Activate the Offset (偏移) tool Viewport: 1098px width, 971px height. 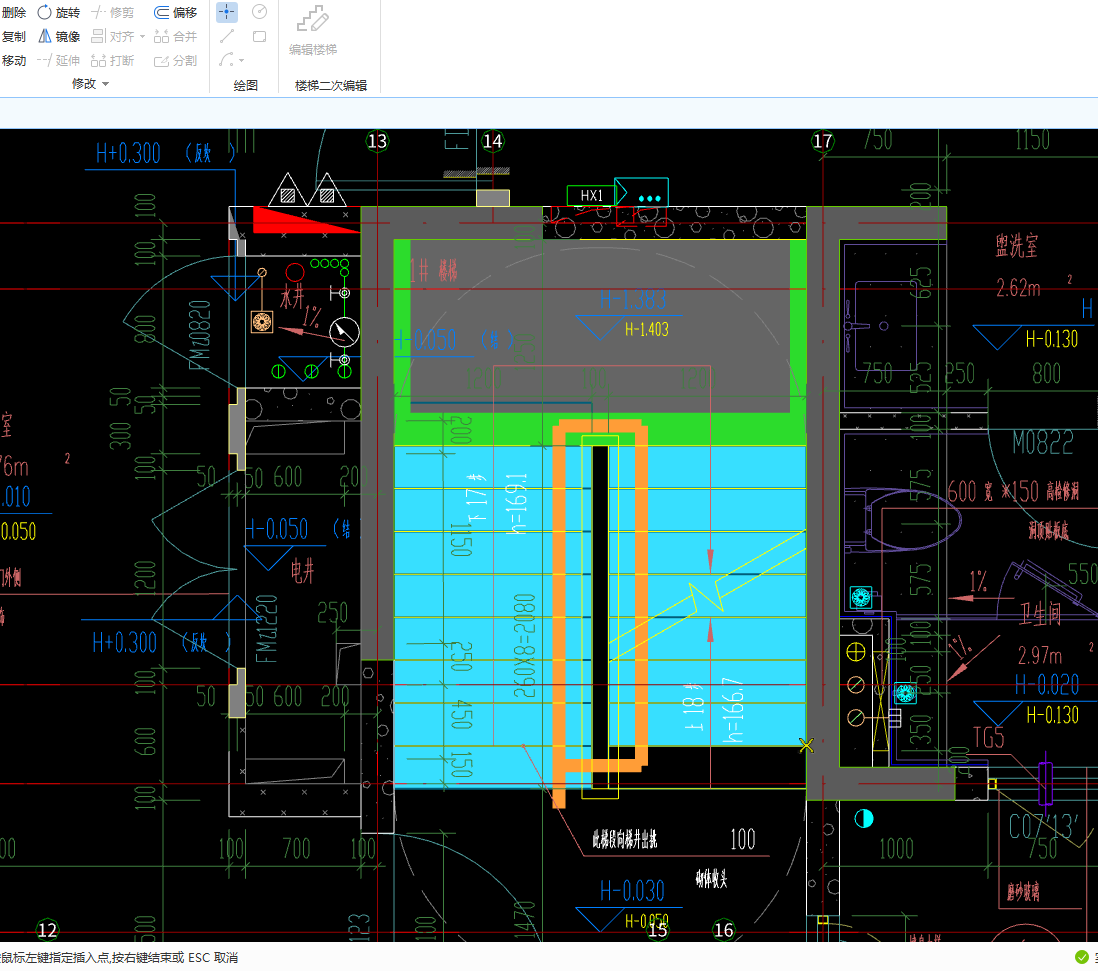(176, 12)
